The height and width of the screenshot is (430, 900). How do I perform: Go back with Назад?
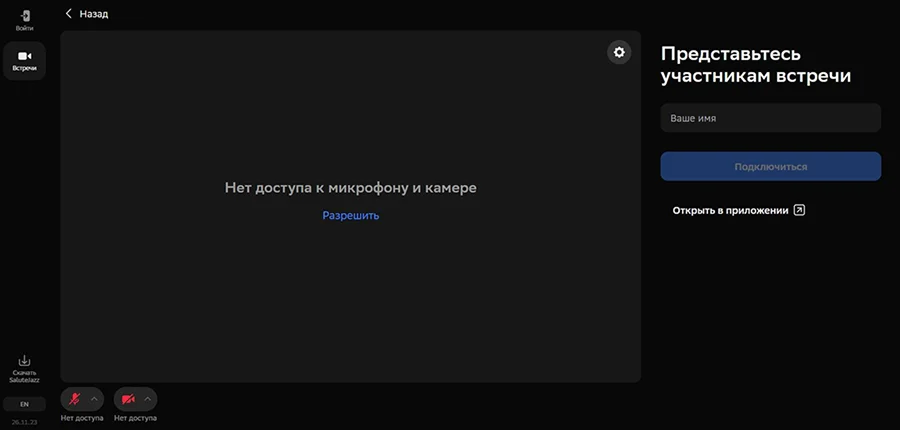pos(87,14)
